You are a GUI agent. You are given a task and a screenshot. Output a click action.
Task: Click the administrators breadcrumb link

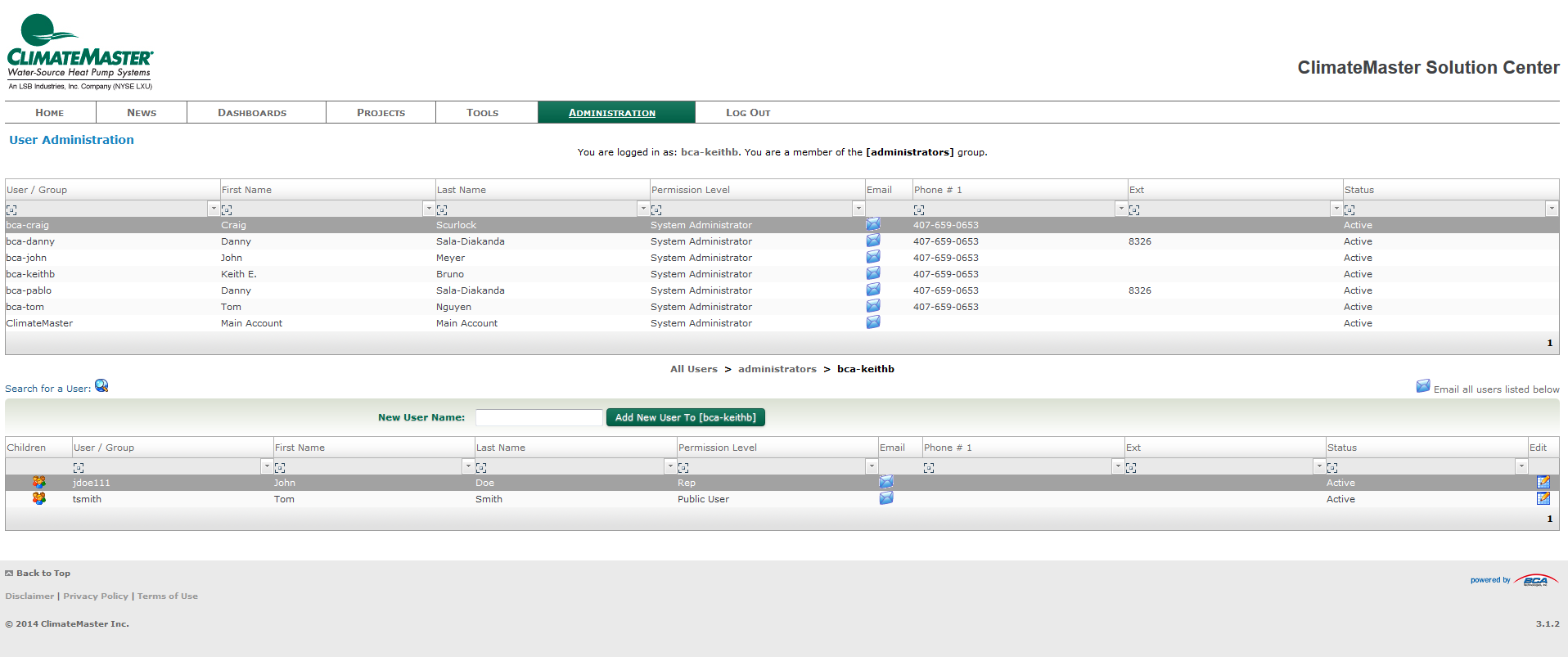click(777, 369)
